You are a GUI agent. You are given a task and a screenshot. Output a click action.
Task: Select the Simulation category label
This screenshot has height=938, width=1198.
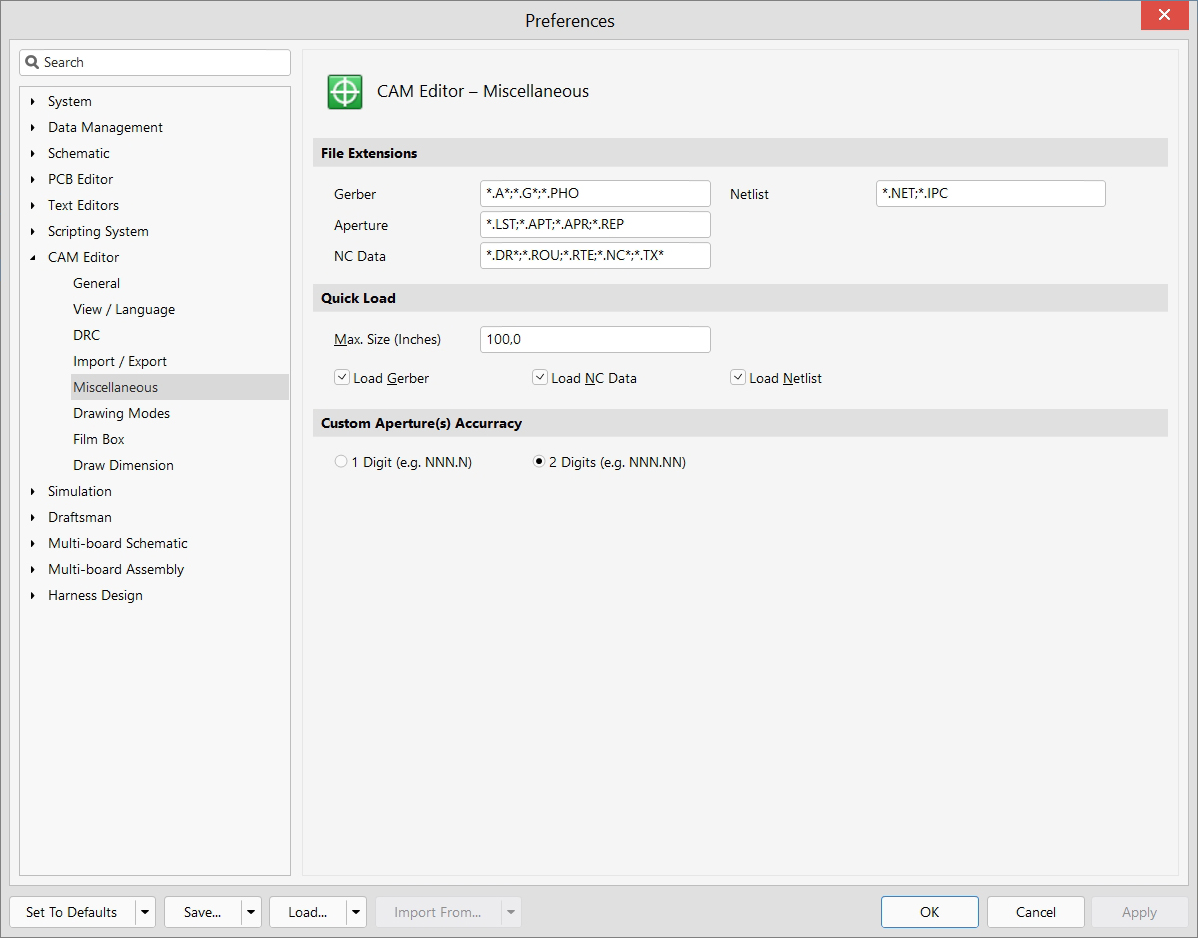(79, 491)
